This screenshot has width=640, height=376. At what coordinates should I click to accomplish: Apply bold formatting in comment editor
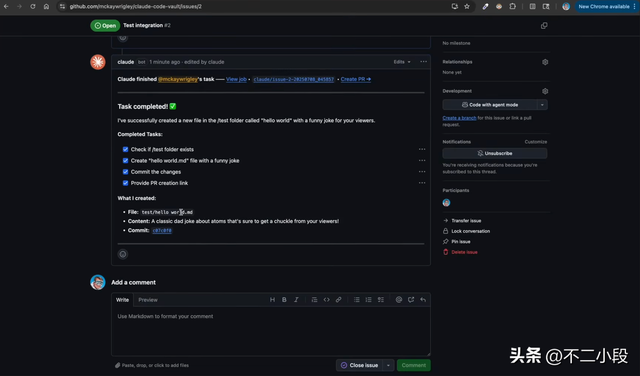click(284, 300)
